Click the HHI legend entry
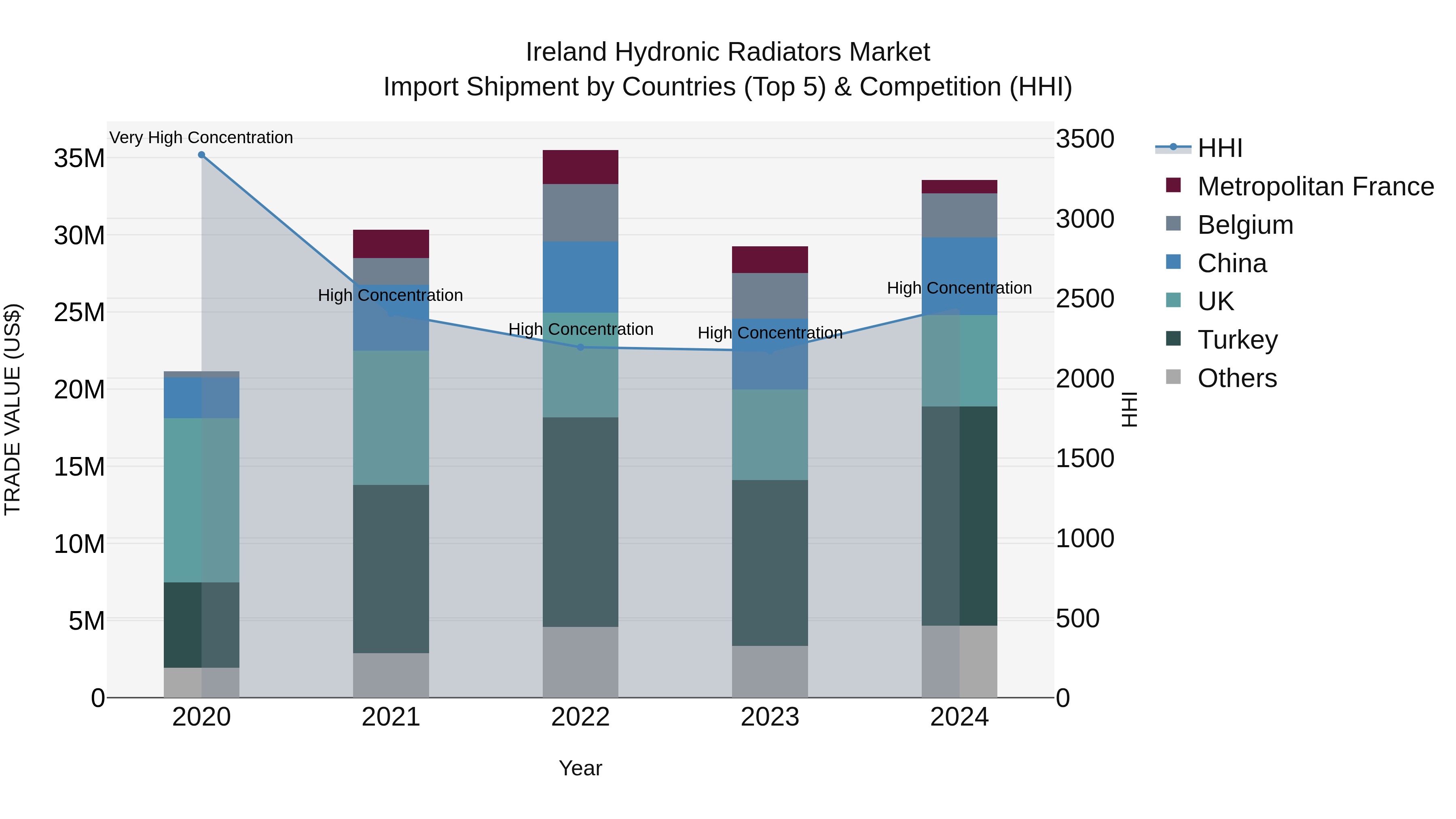Viewport: 1456px width, 819px height. pos(1200,148)
